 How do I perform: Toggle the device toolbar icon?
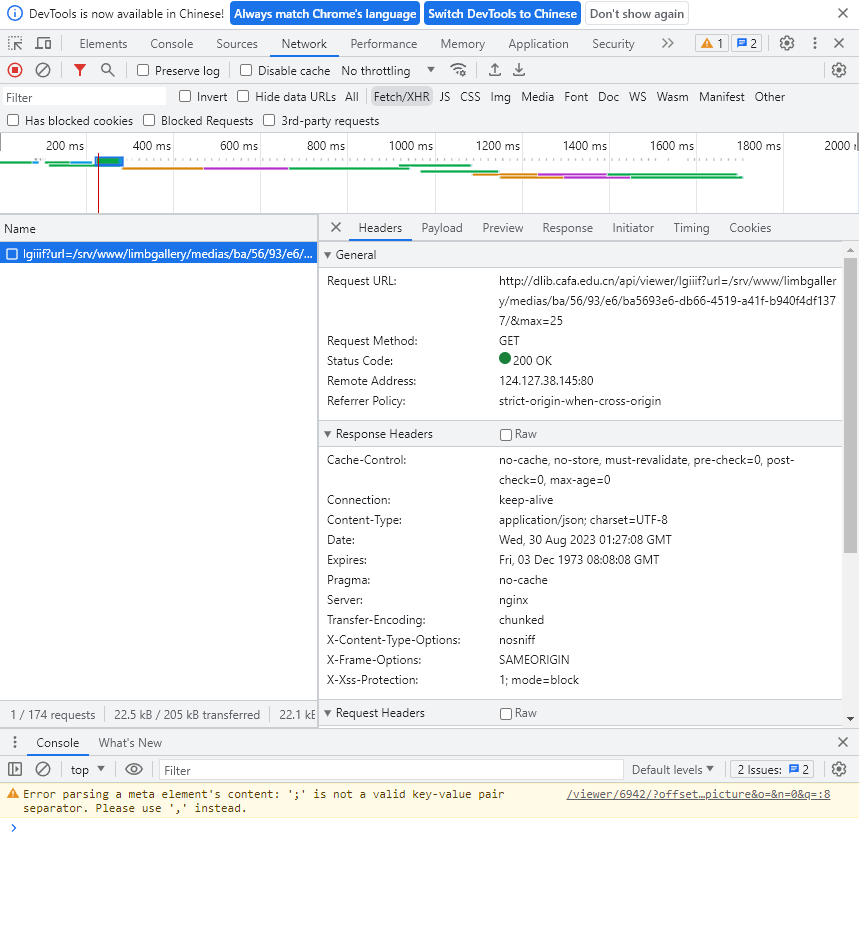pyautogui.click(x=43, y=44)
